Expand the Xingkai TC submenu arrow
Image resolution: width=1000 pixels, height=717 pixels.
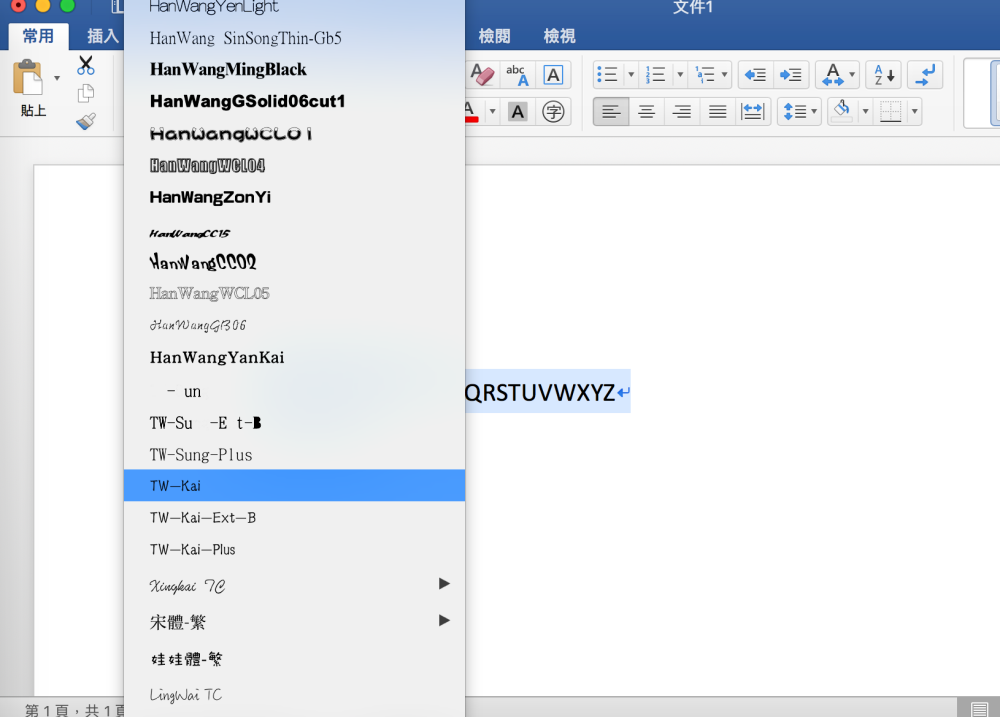point(444,584)
